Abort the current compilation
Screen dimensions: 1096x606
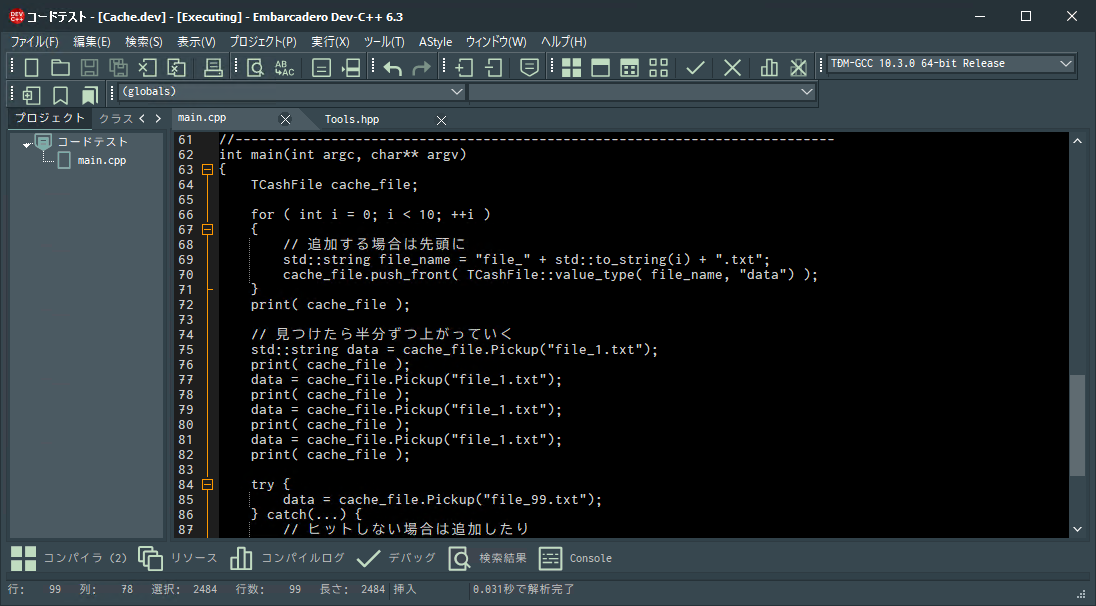[x=732, y=67]
